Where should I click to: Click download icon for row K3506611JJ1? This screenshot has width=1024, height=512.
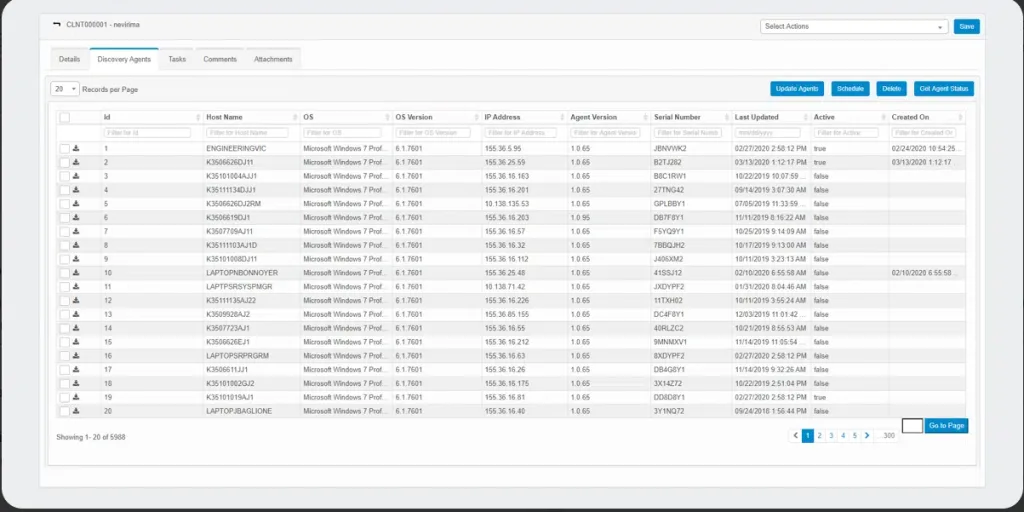coord(76,369)
